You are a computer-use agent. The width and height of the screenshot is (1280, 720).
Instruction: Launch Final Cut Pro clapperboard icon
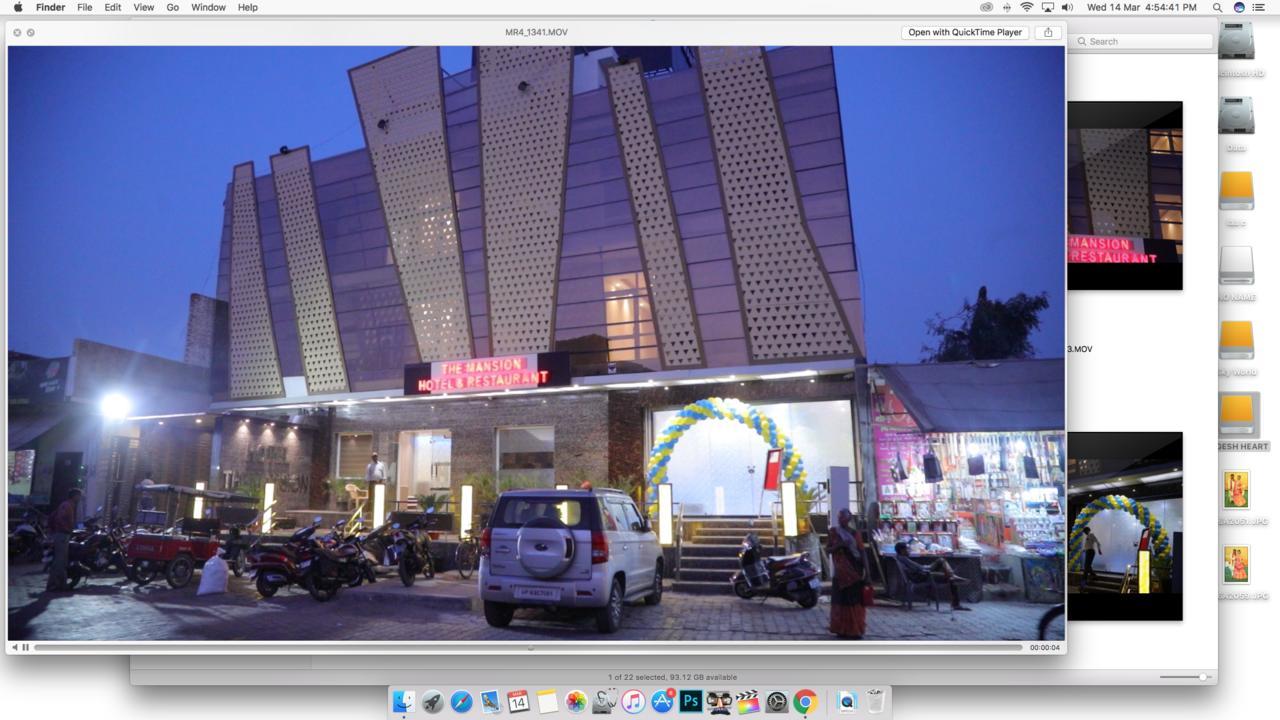(x=748, y=702)
